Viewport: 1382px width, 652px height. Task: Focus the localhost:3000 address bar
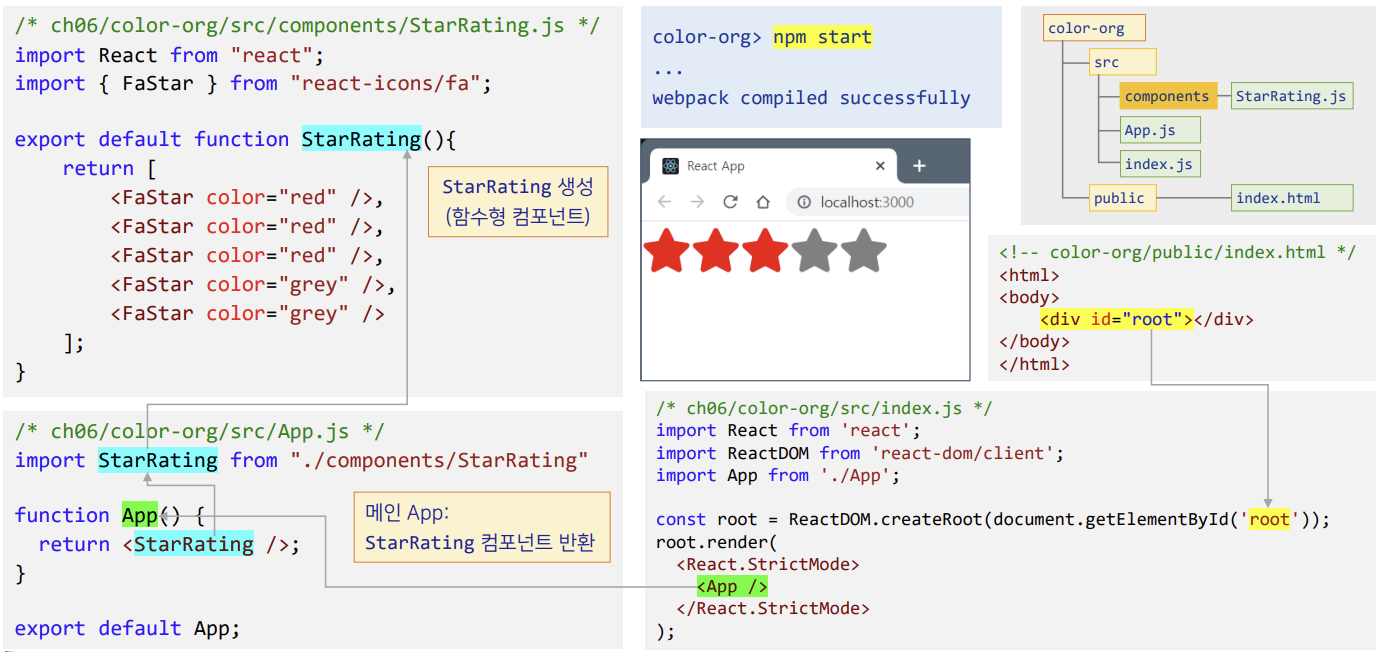click(x=879, y=202)
